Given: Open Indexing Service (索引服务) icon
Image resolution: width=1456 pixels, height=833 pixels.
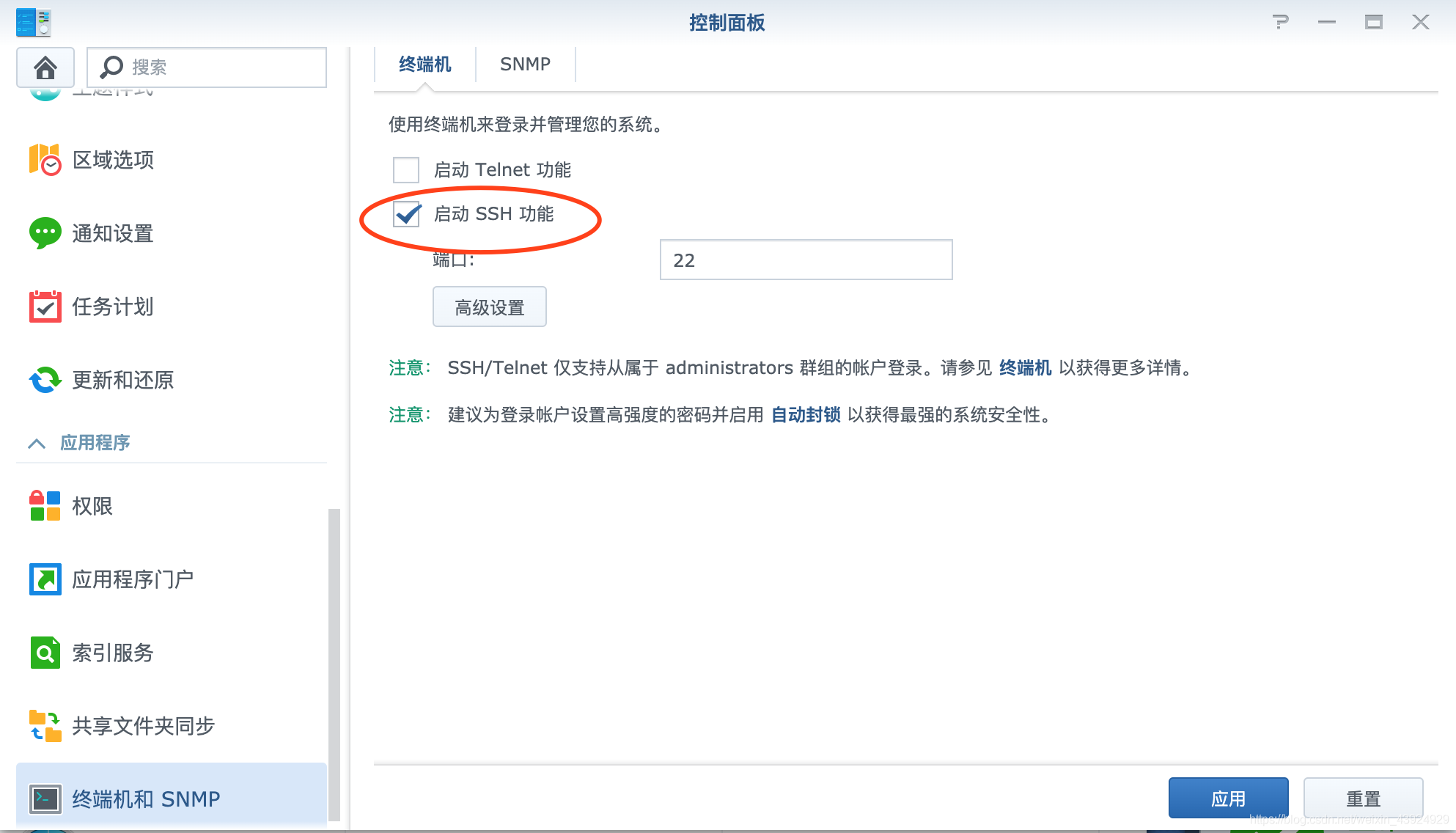Looking at the screenshot, I should 45,653.
